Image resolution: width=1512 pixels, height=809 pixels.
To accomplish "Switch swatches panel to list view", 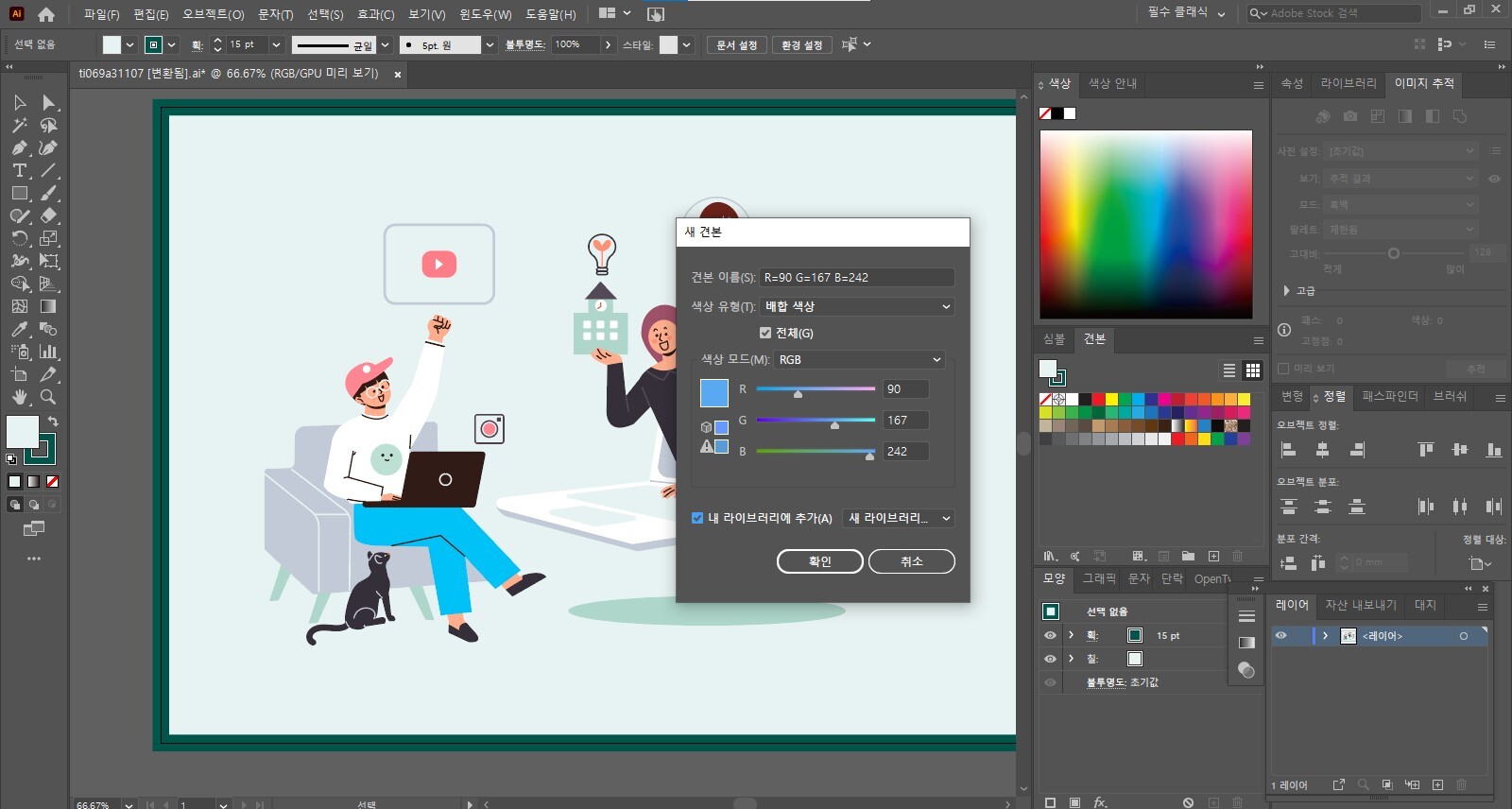I will pos(1228,370).
